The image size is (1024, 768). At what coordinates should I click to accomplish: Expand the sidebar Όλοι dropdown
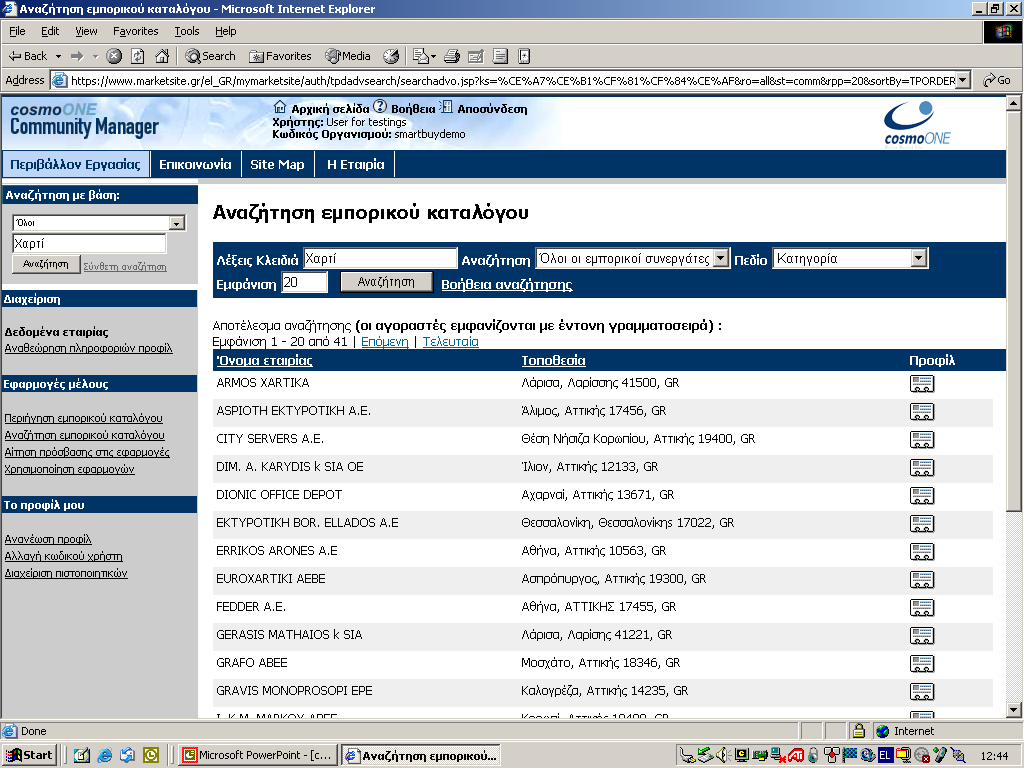click(176, 223)
